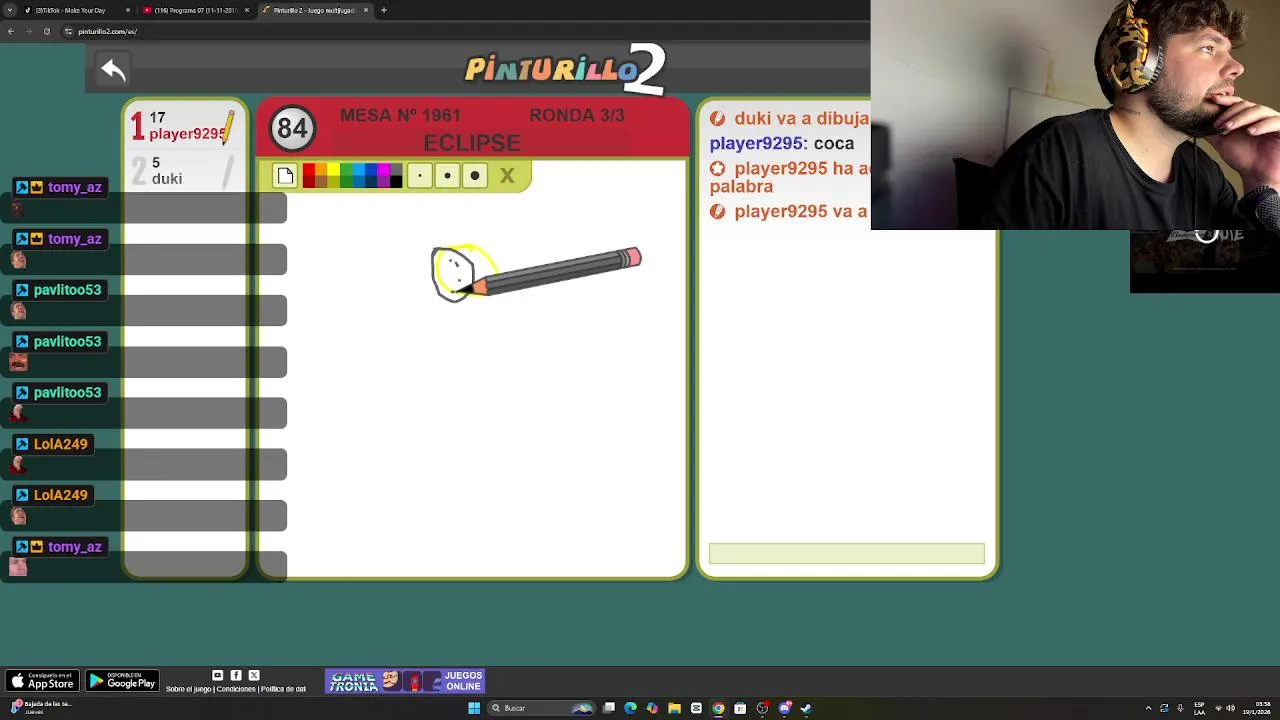Open the volume control in system tray
Screen dimensions: 1280x720
[x=1230, y=708]
